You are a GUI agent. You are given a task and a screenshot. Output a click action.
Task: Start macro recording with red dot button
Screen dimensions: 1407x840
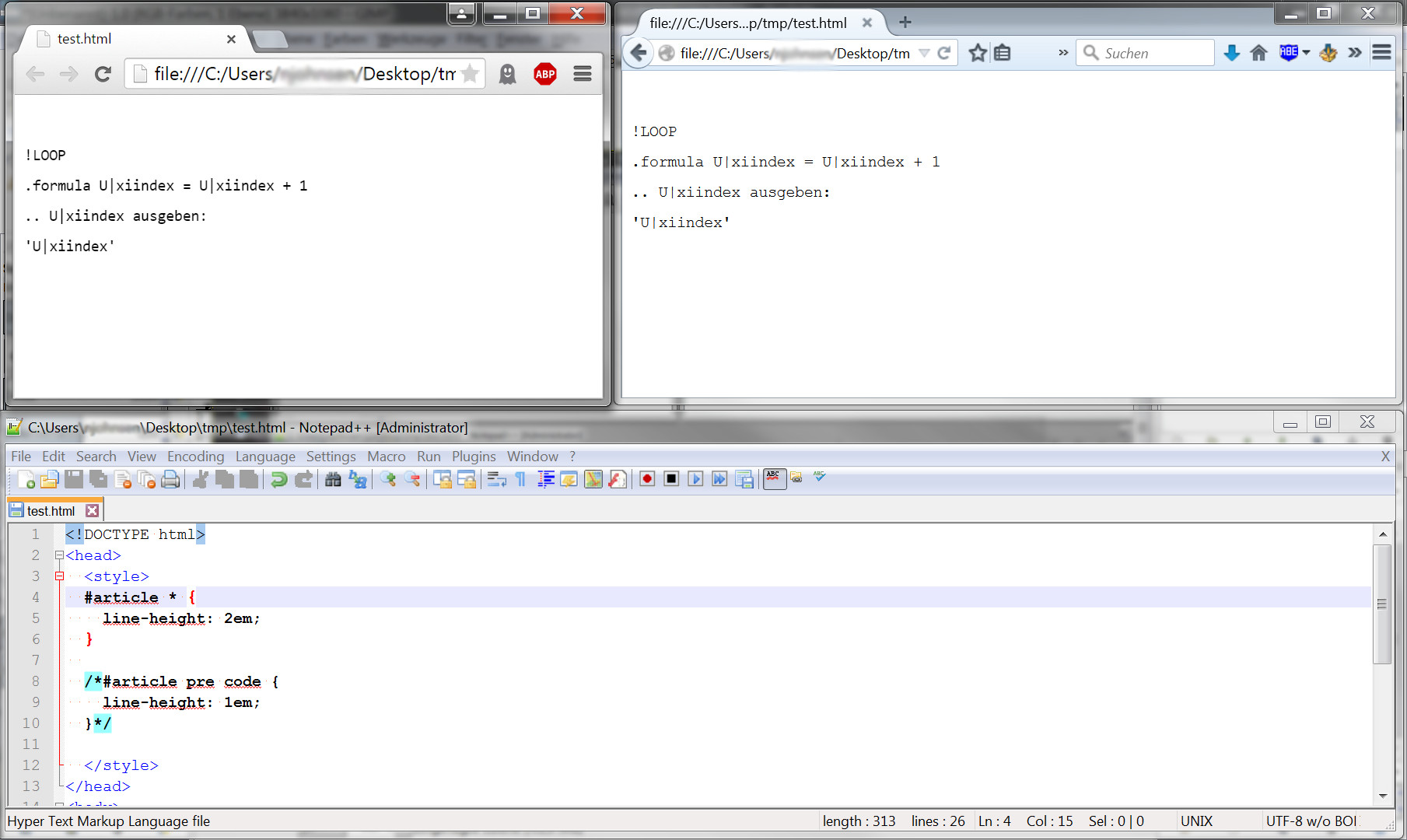[x=647, y=479]
